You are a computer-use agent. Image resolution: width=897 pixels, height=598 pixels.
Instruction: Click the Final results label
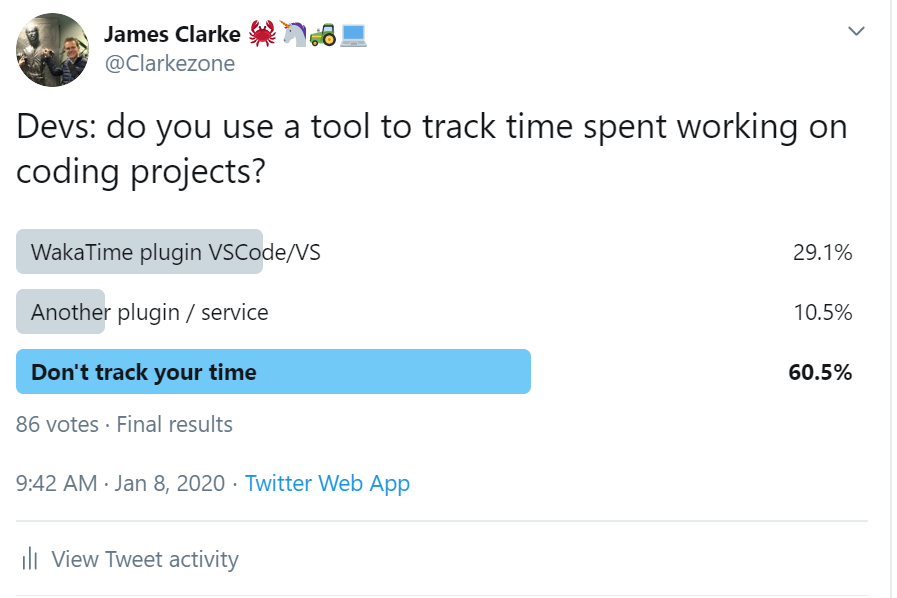pyautogui.click(x=173, y=424)
